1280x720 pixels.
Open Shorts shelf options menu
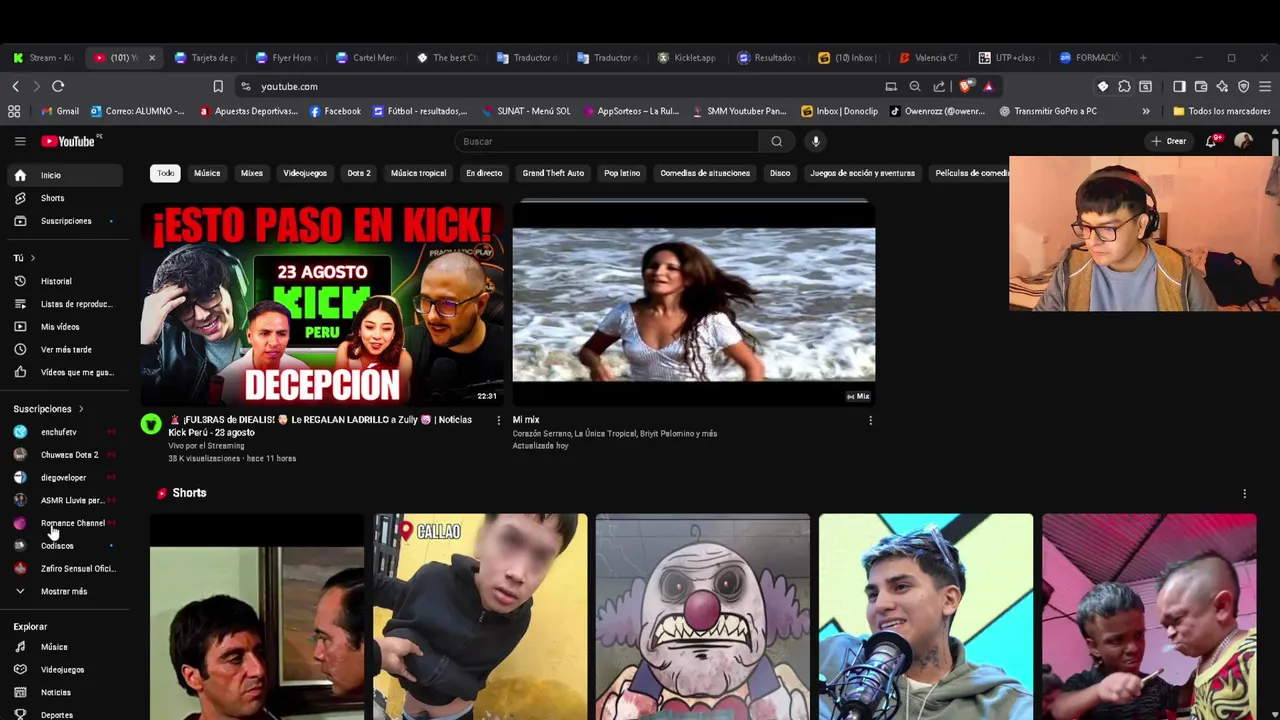[x=1244, y=493]
